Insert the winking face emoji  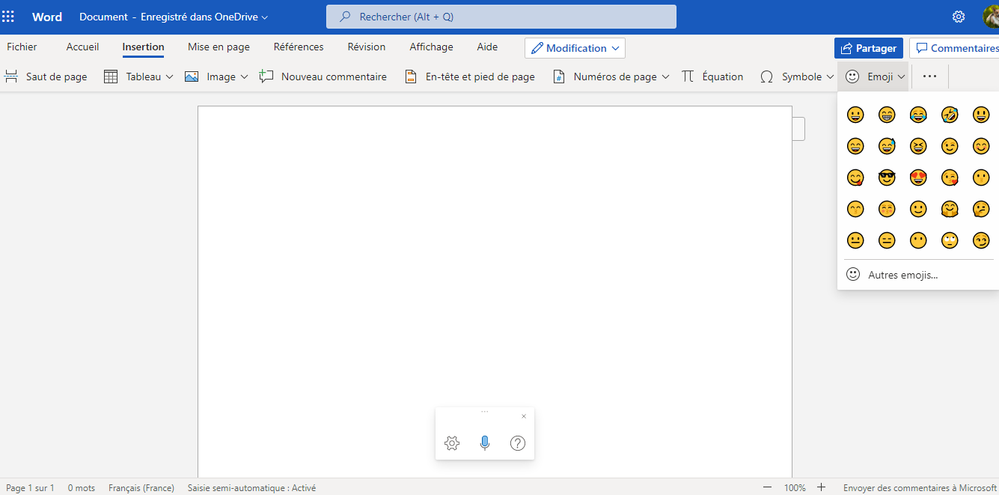click(x=949, y=146)
